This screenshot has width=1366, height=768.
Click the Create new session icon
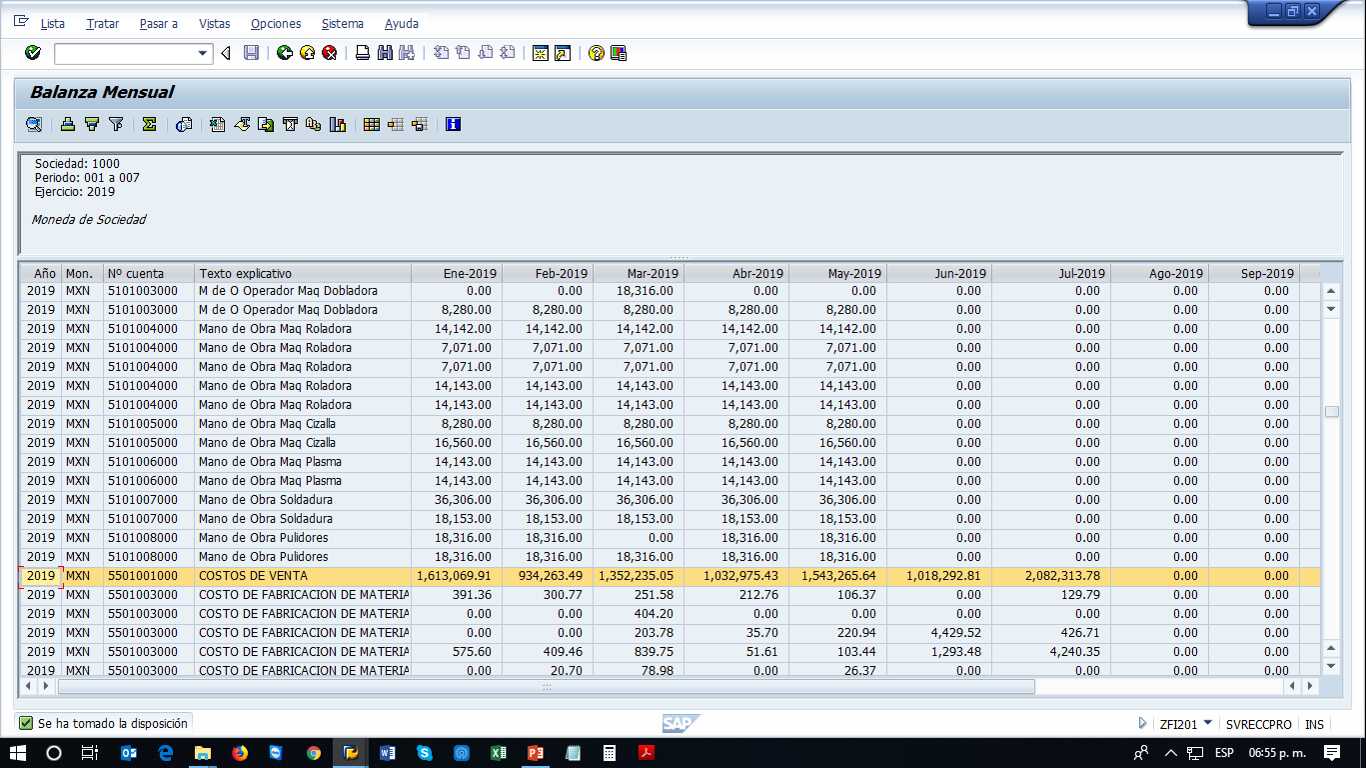(x=541, y=53)
